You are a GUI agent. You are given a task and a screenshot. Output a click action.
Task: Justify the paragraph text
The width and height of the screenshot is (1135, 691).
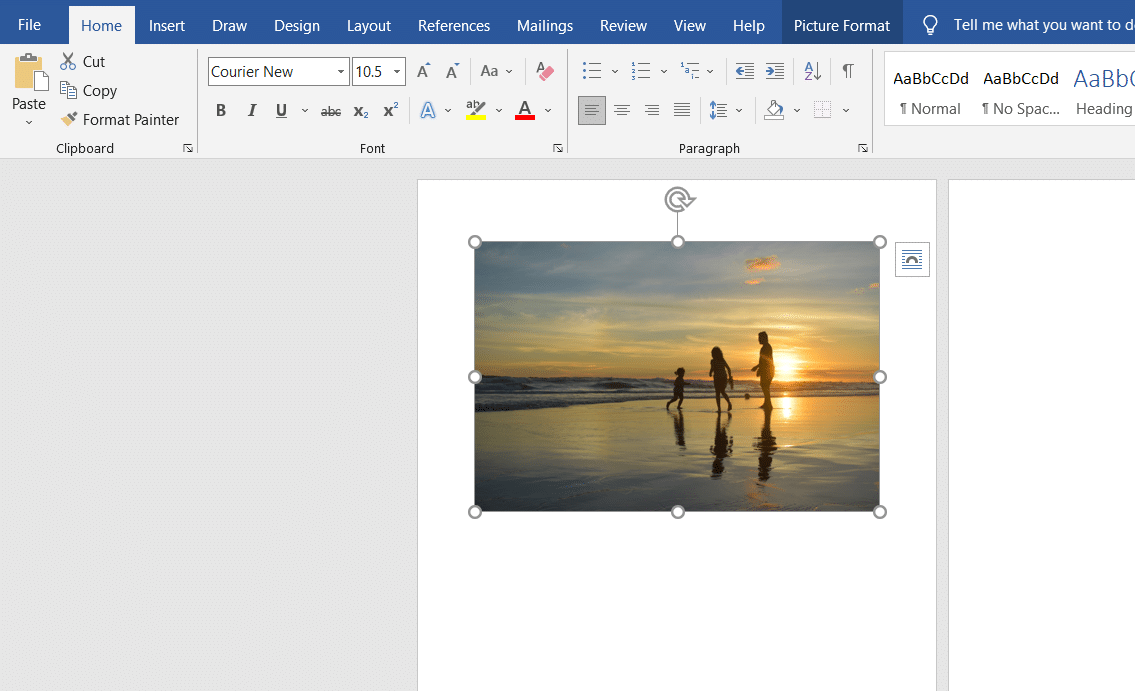click(x=682, y=110)
